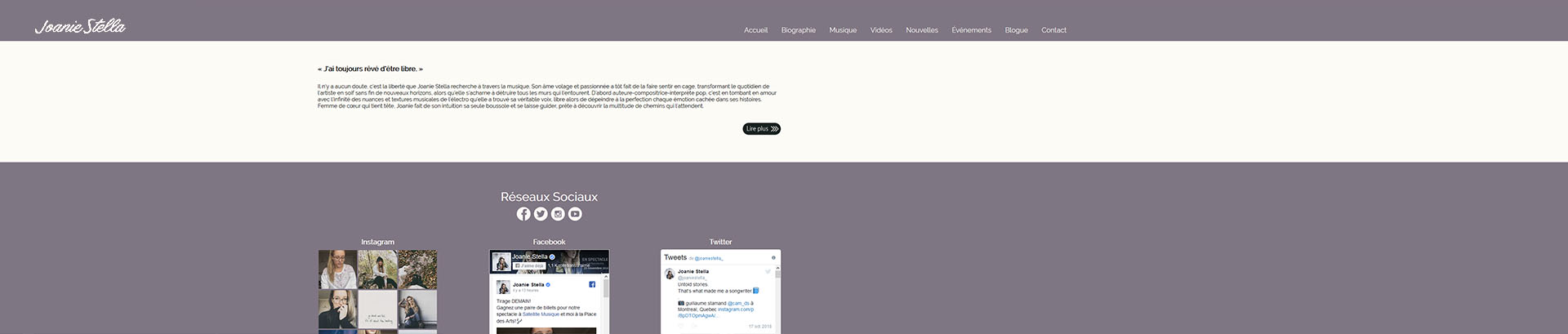Open the Contact page link

[1053, 30]
